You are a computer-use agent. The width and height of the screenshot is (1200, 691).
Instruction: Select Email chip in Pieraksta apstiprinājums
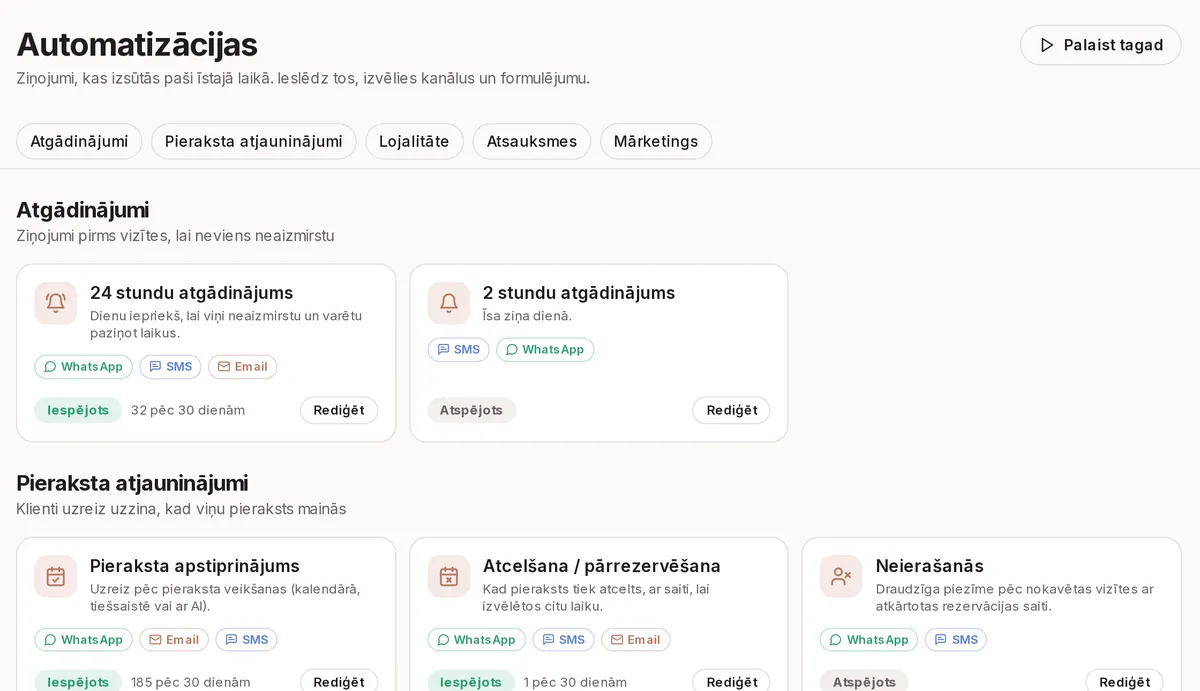[174, 640]
